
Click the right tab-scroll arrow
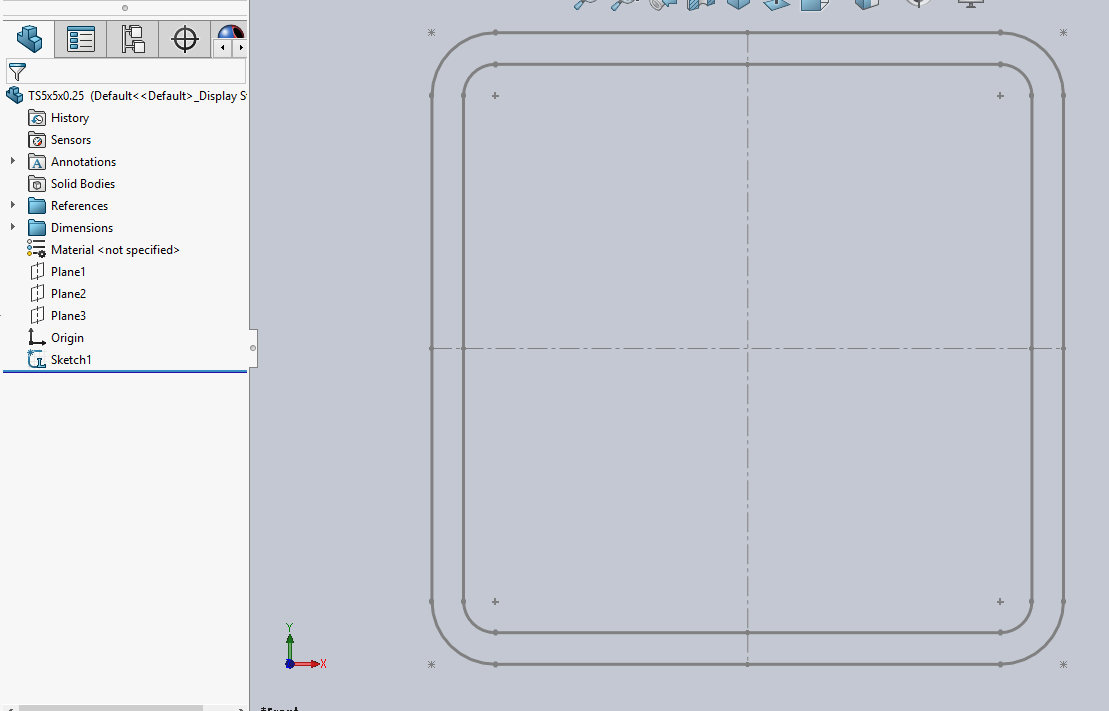[240, 48]
